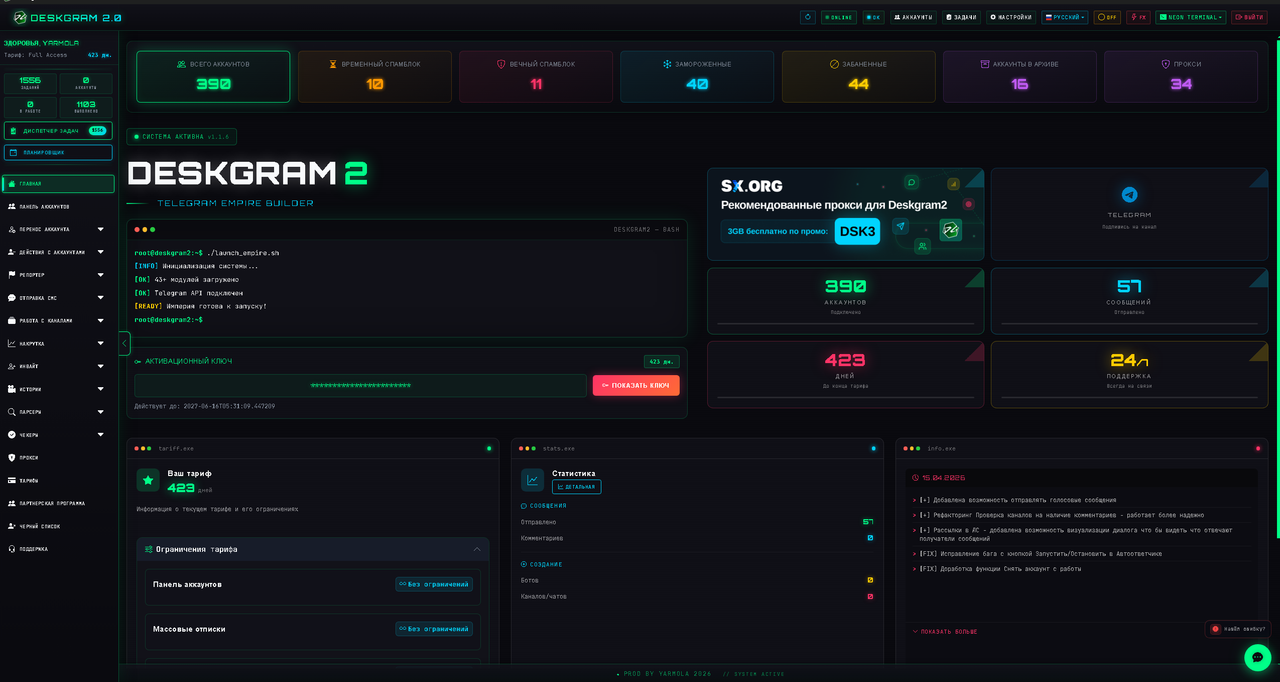Click the masked activation key field
Screen dimensions: 1280x682
[360, 385]
